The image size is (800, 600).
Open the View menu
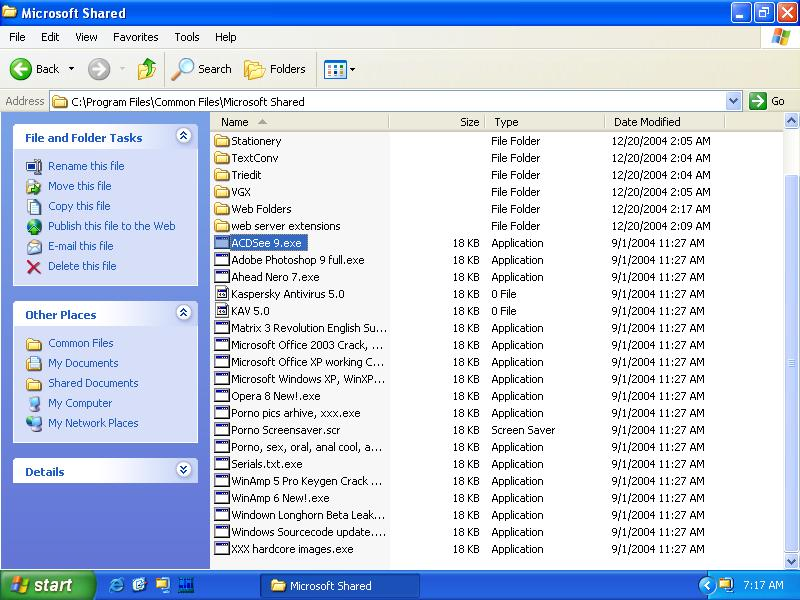[86, 37]
